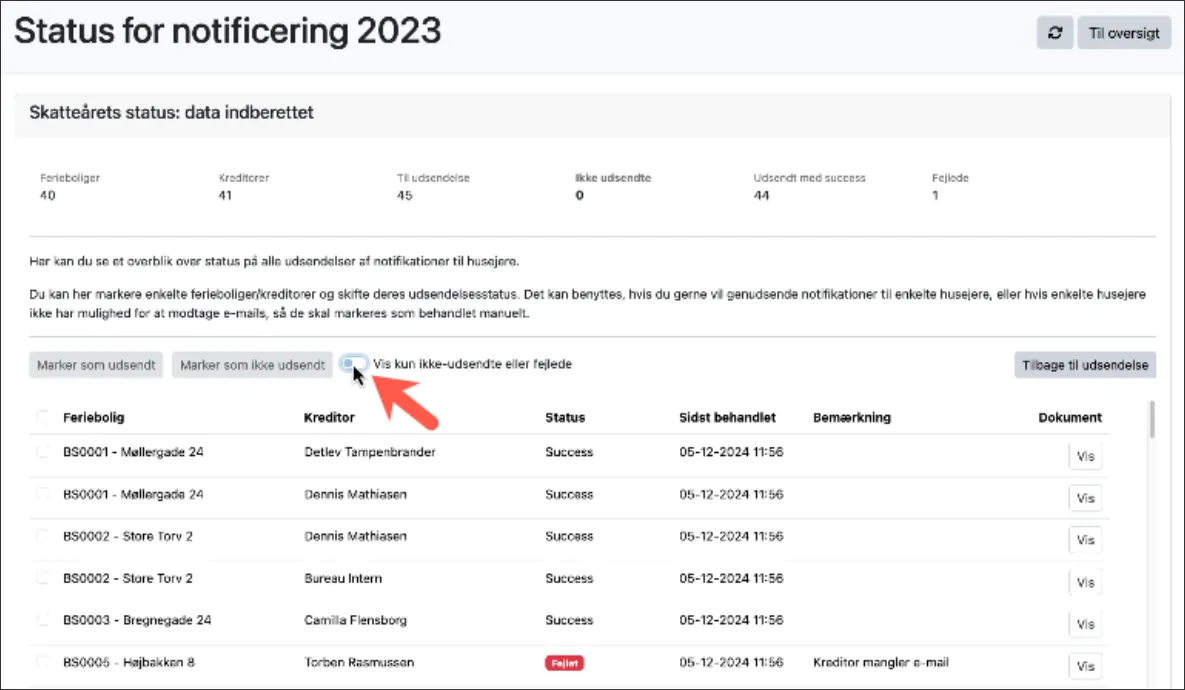Open Vis document for Camilla Flensborg

point(1085,624)
